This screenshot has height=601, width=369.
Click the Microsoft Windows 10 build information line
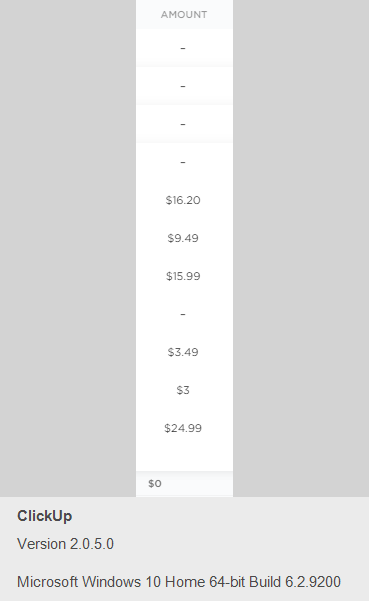[x=179, y=582]
